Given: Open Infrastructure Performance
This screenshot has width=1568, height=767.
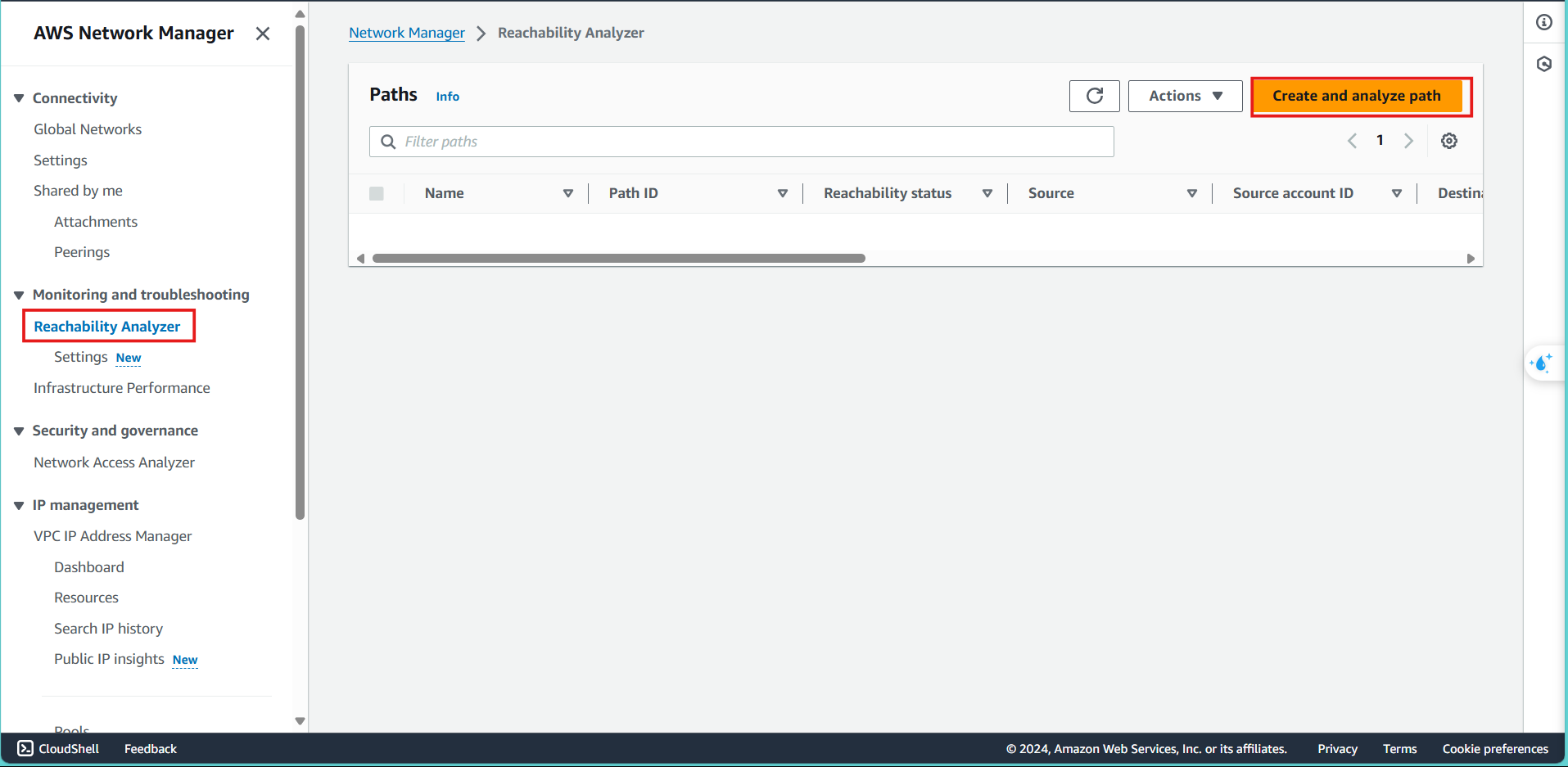Looking at the screenshot, I should 122,388.
